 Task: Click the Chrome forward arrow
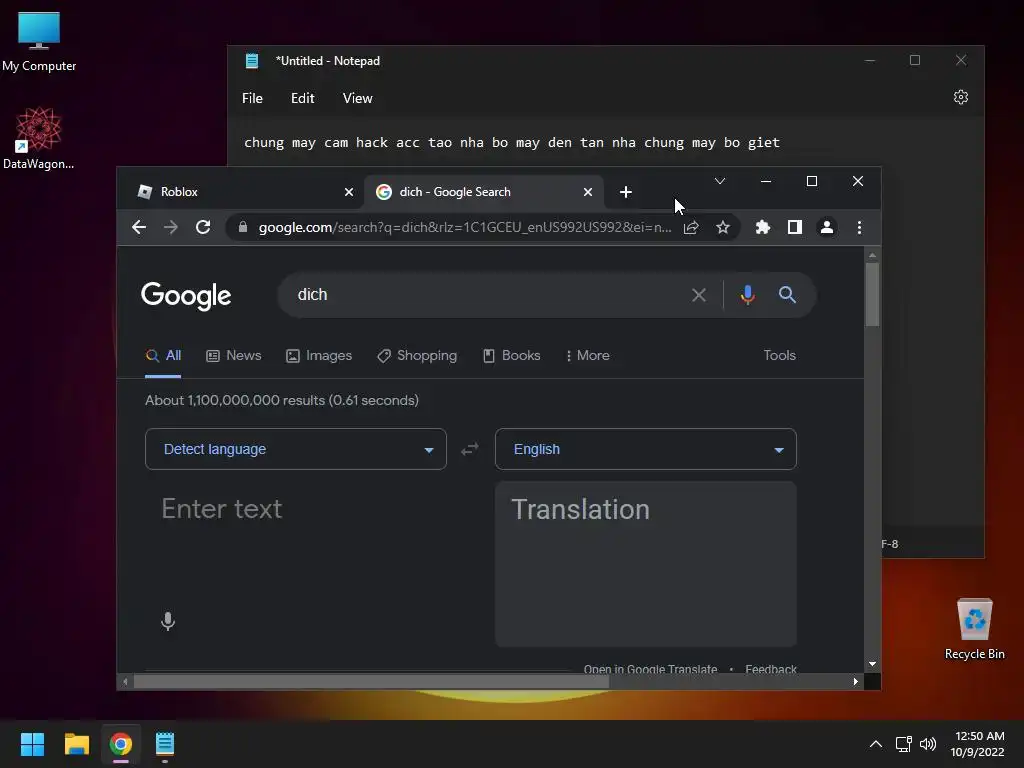170,227
